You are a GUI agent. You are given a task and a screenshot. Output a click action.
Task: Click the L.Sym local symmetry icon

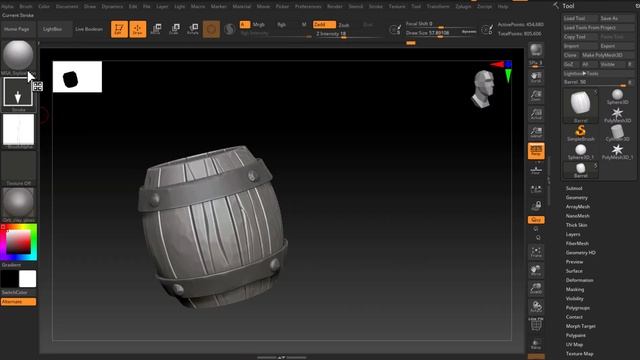coord(536,189)
